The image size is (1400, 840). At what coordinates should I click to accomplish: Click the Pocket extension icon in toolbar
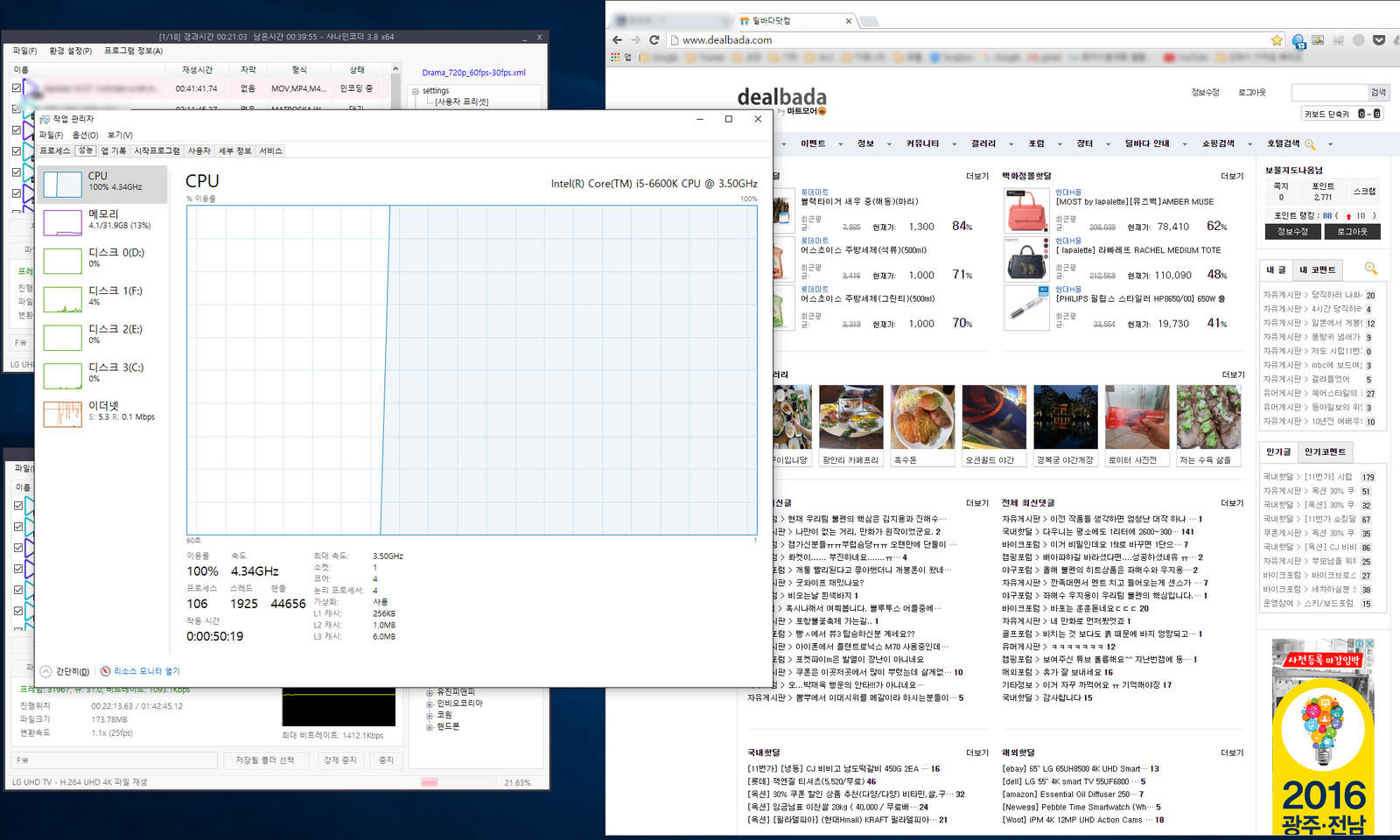click(1379, 40)
